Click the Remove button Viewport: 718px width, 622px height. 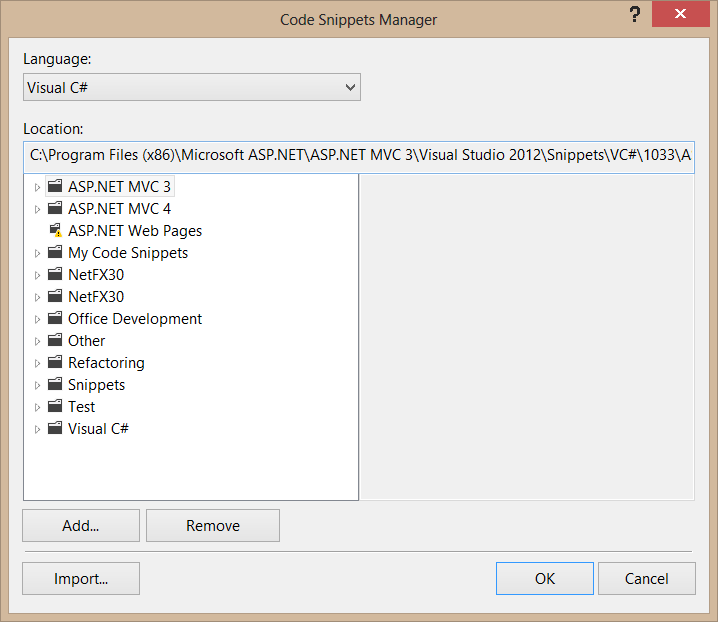(x=213, y=526)
